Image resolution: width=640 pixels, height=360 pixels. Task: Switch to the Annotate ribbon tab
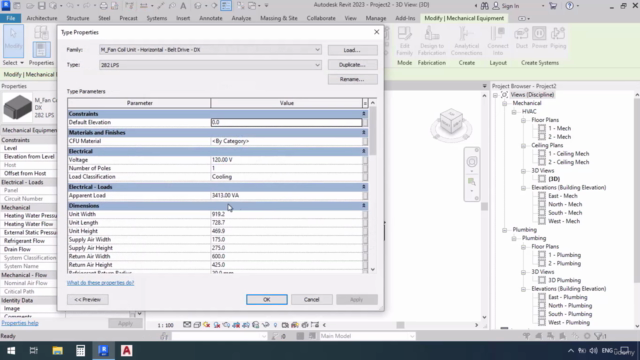click(211, 18)
